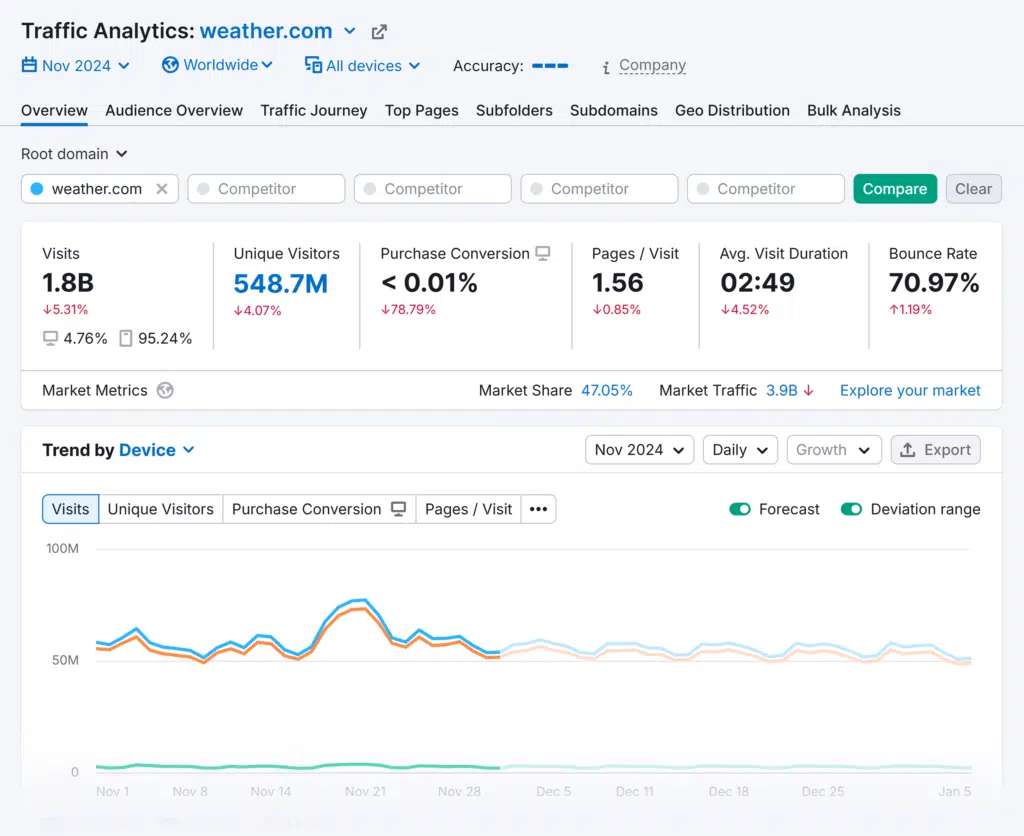Image resolution: width=1024 pixels, height=836 pixels.
Task: Select the Unique Visitors chart metric
Action: coord(160,509)
